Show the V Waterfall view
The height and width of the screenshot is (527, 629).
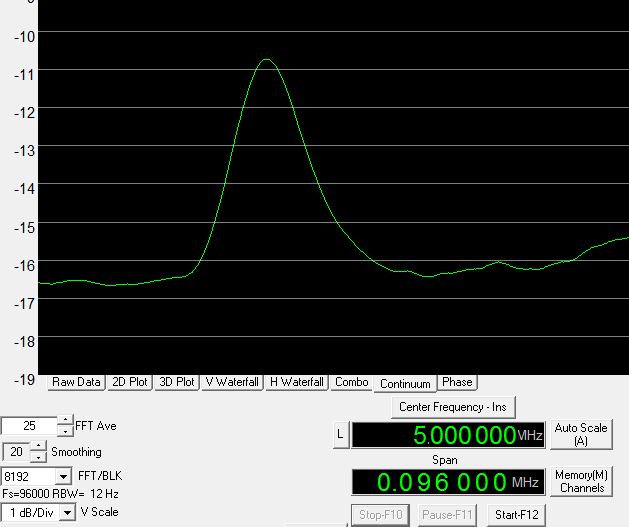233,382
